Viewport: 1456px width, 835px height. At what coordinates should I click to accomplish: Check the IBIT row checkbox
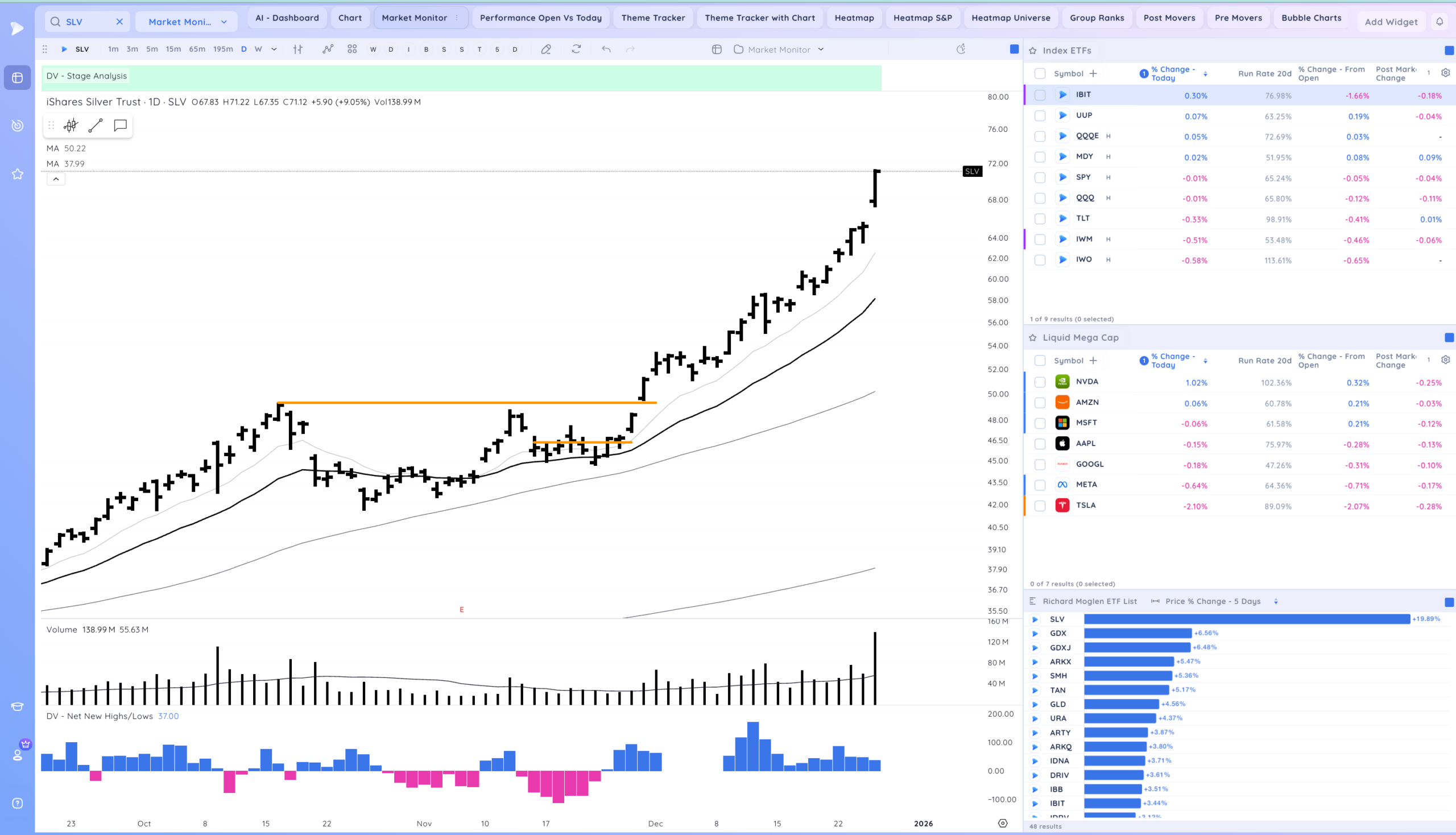[x=1040, y=95]
